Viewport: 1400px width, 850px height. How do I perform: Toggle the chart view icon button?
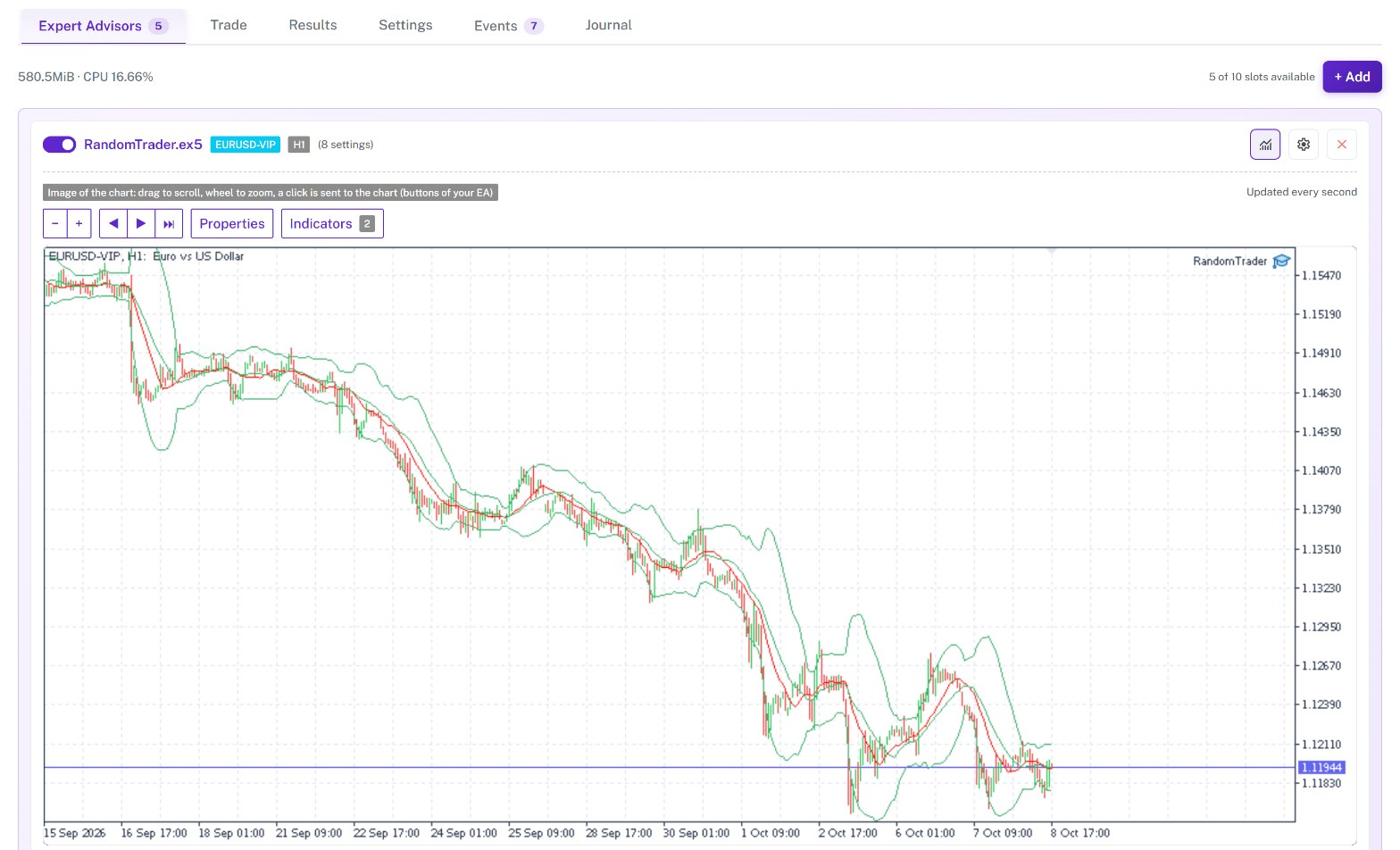(x=1265, y=145)
